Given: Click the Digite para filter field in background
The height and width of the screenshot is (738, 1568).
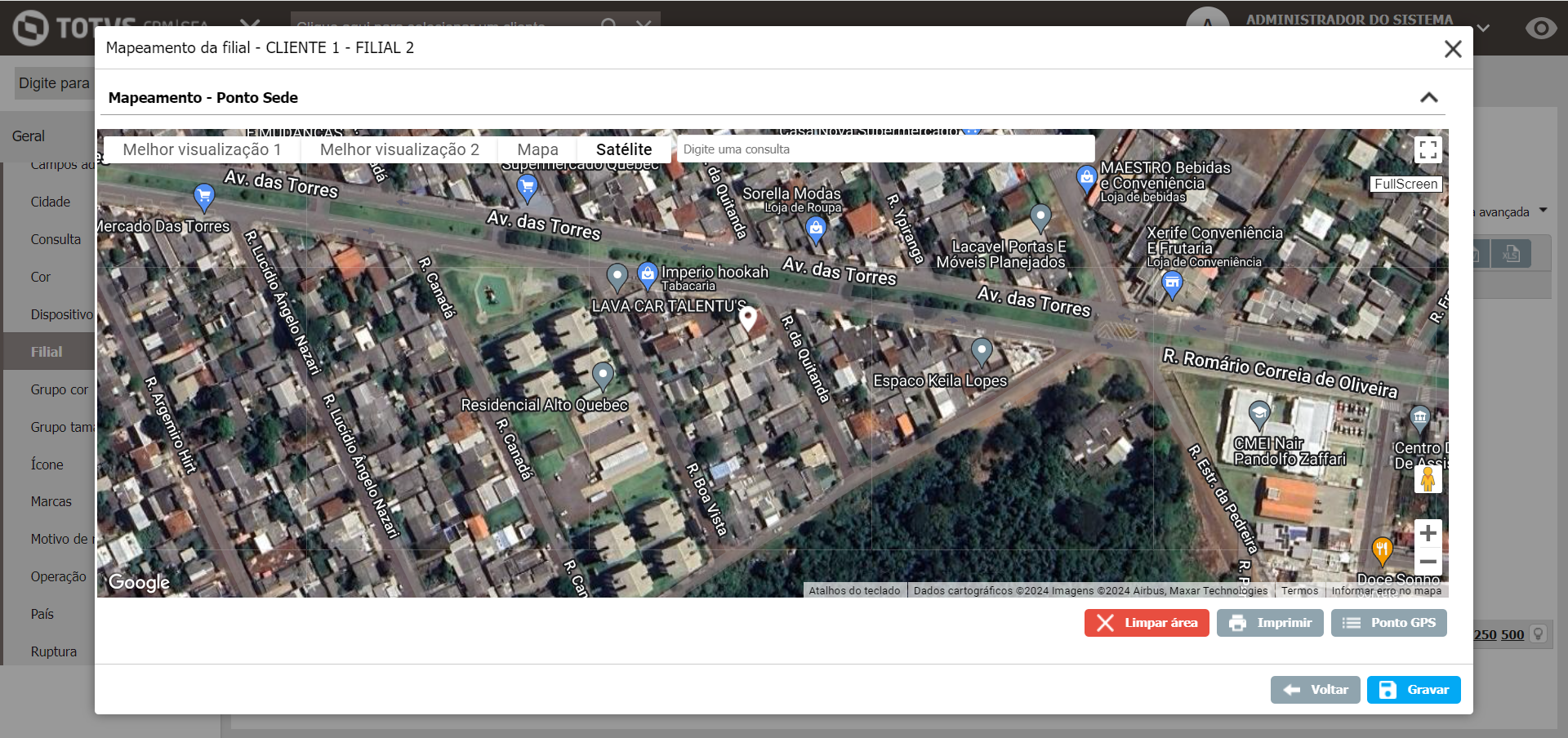Looking at the screenshot, I should tap(54, 83).
